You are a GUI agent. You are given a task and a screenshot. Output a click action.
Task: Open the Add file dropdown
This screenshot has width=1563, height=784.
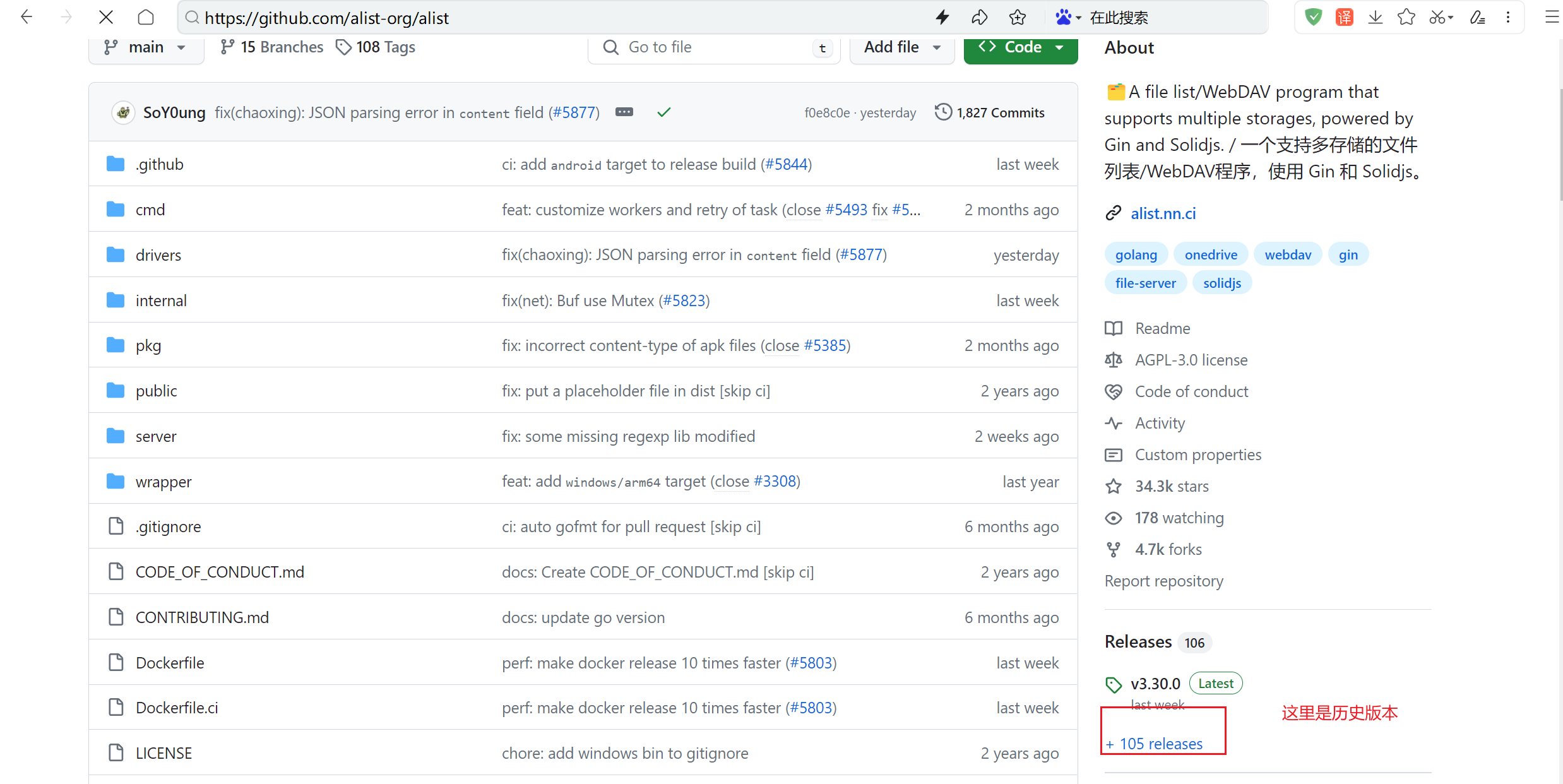[x=901, y=47]
